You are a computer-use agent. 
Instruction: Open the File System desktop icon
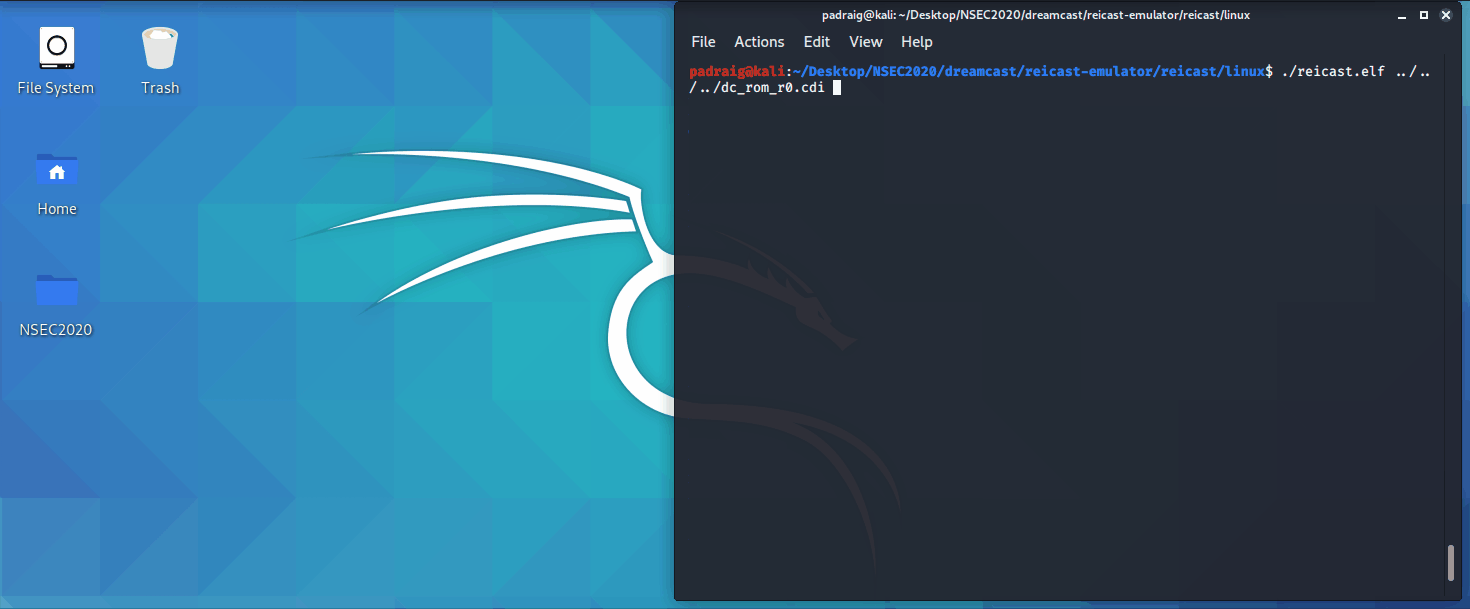(x=56, y=47)
